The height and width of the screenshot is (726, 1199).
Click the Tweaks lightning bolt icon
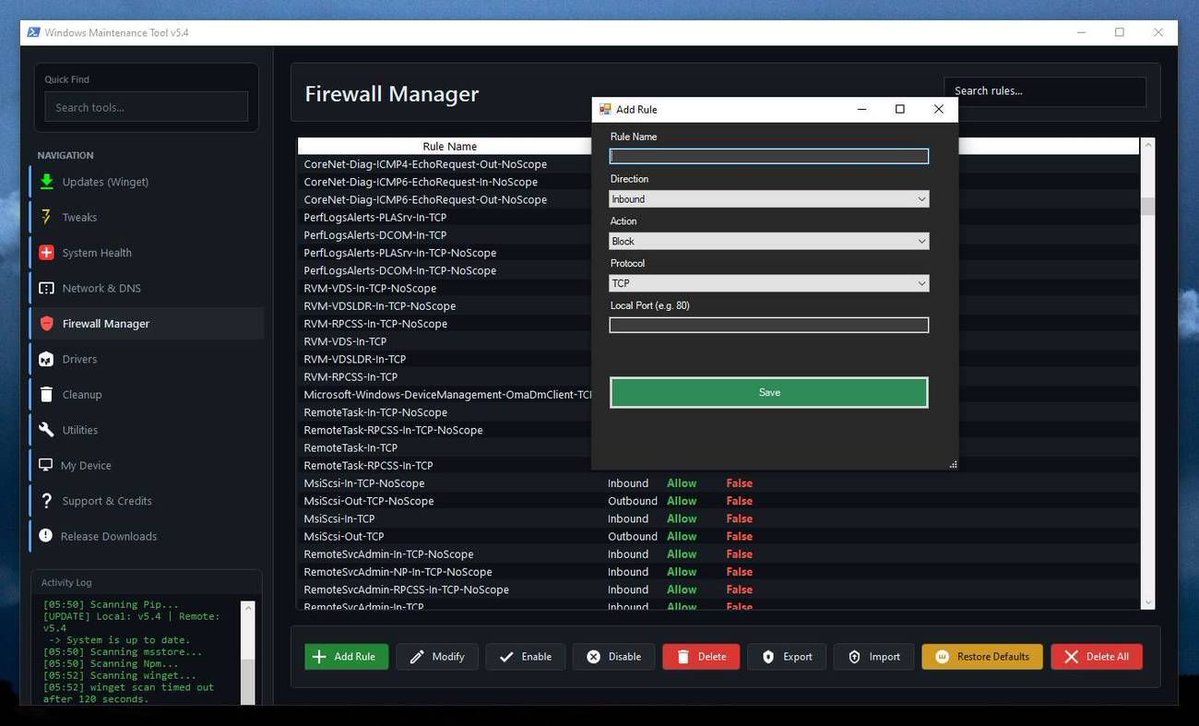pyautogui.click(x=46, y=216)
